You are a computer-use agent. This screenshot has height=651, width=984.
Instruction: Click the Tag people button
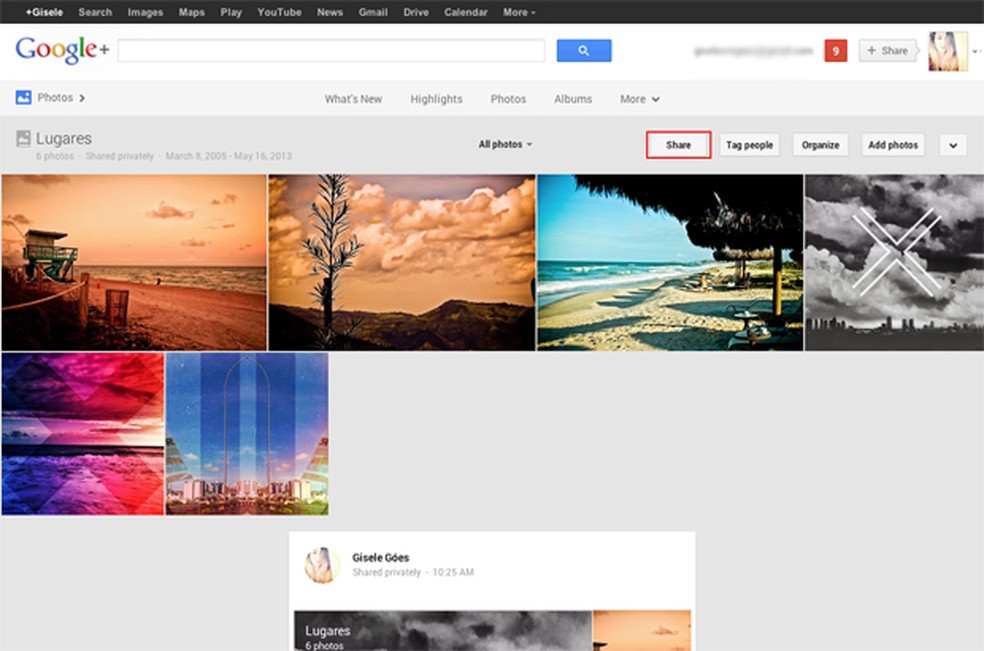(749, 145)
